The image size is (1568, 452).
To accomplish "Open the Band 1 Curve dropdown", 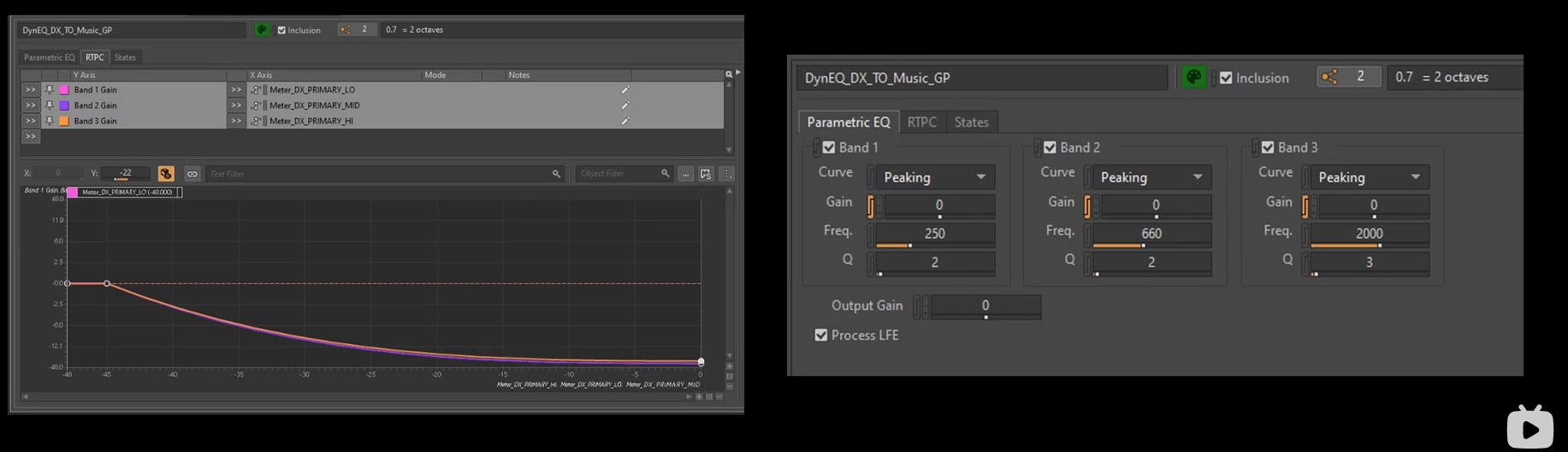I will pos(934,177).
